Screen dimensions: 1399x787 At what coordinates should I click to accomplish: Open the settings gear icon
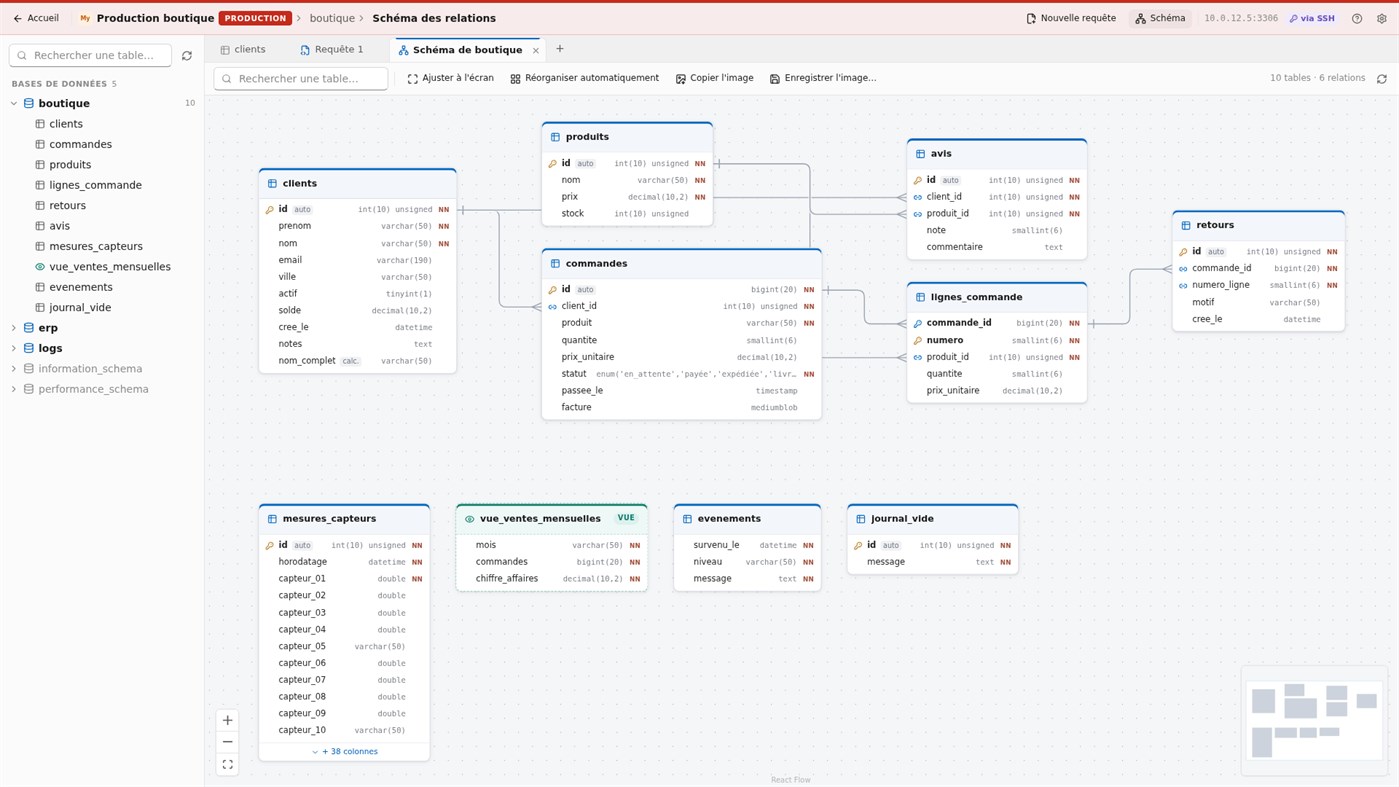tap(1382, 19)
